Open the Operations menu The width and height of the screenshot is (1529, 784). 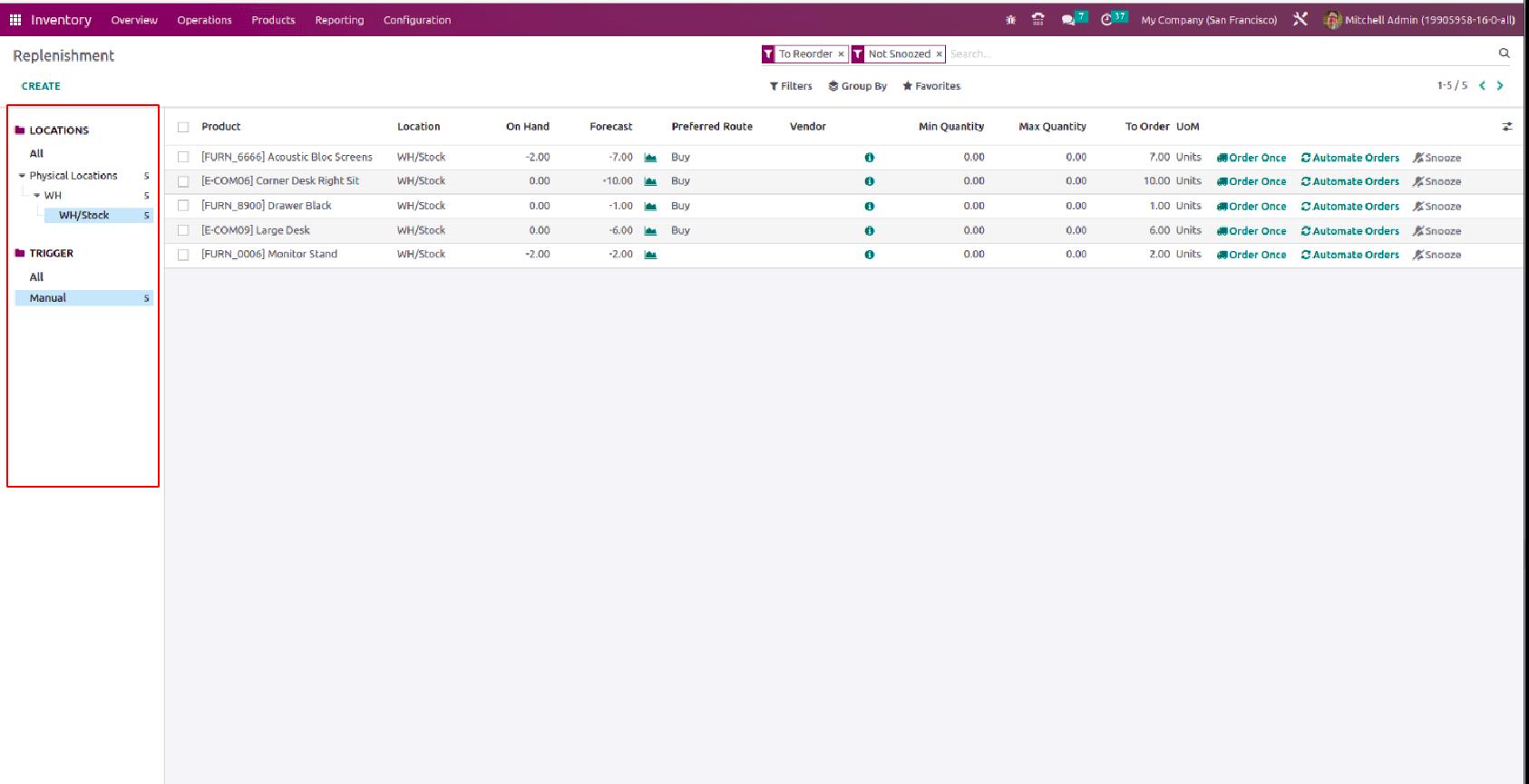click(x=204, y=20)
